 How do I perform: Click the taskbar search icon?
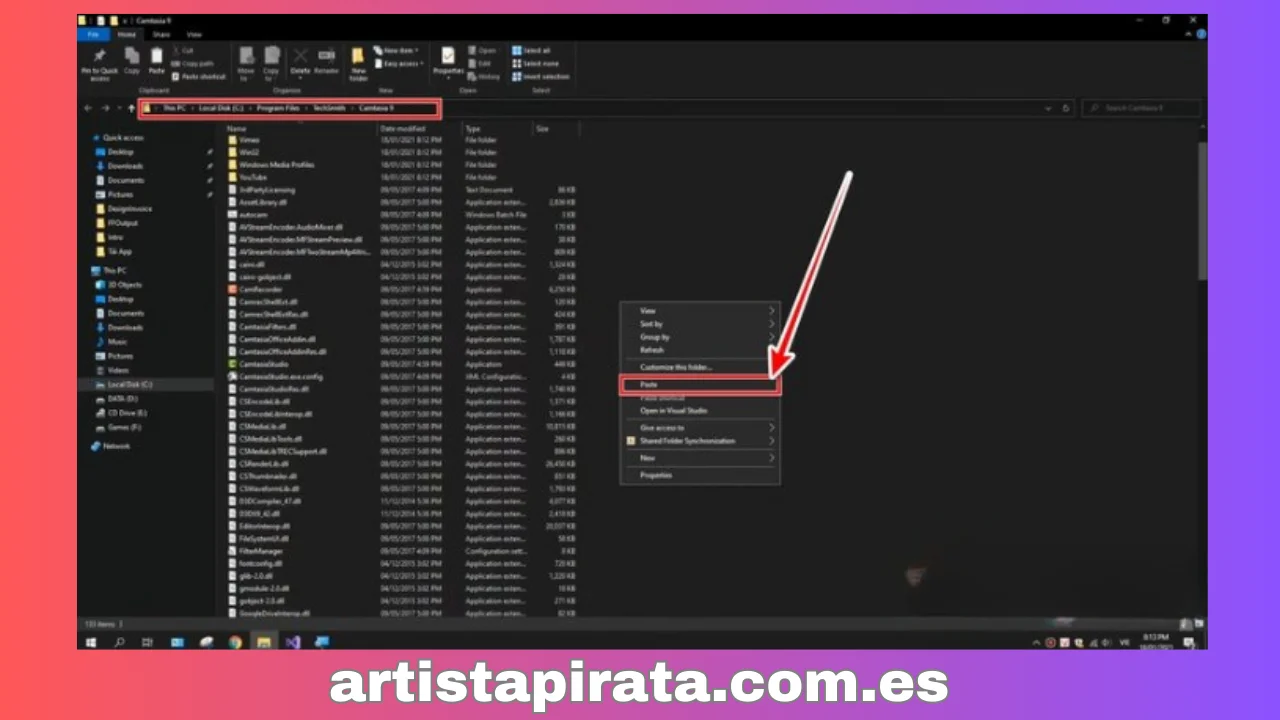click(x=119, y=642)
